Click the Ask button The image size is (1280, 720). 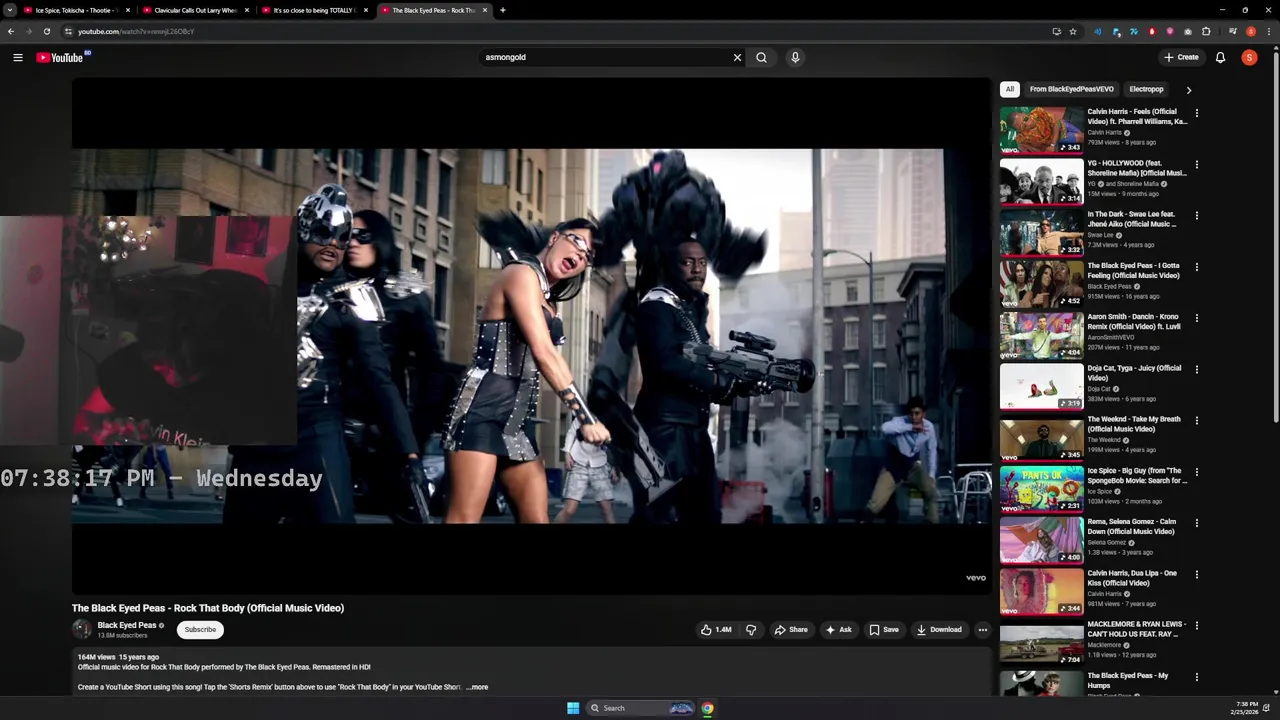838,630
